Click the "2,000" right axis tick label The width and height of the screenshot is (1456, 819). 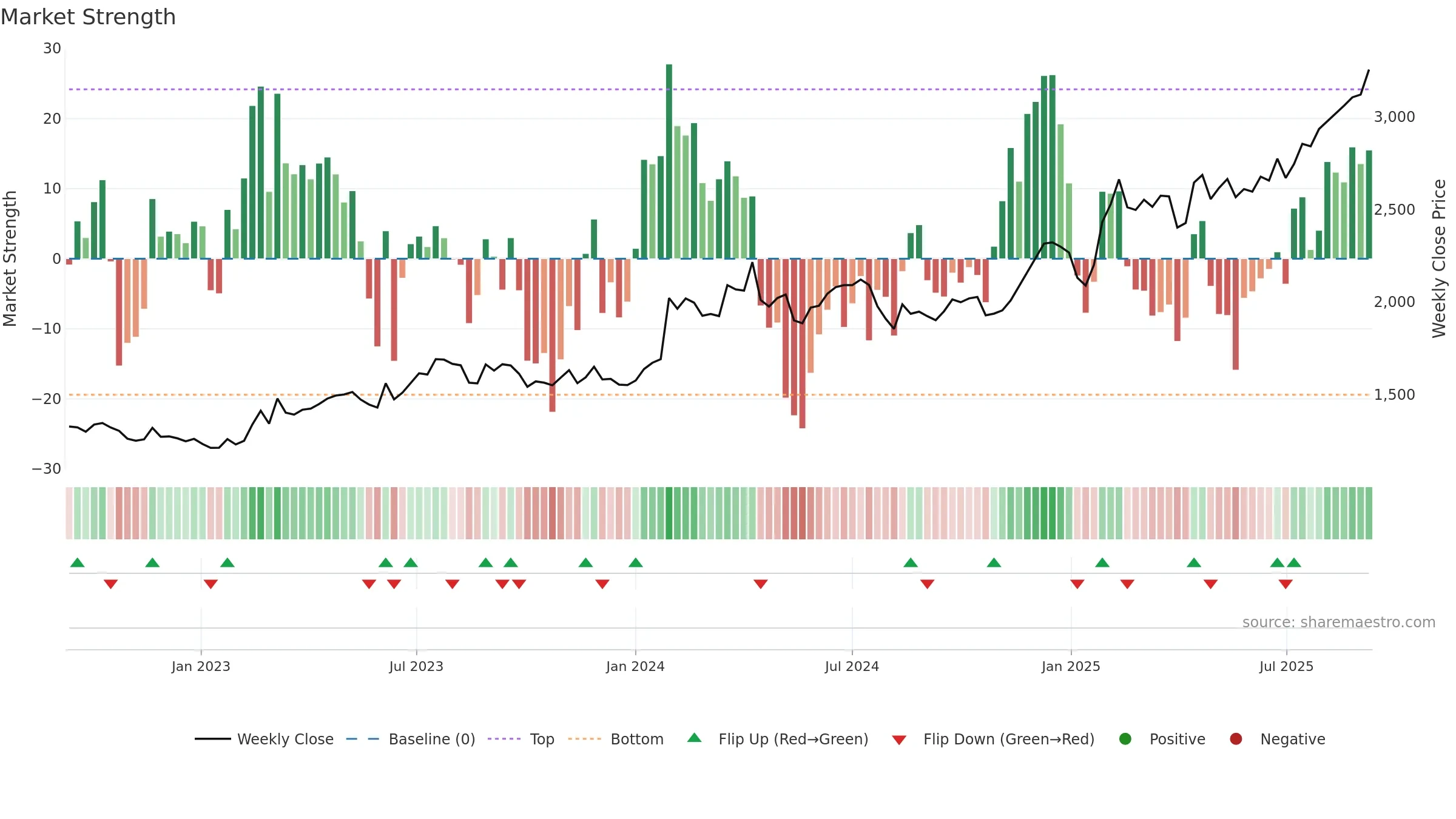click(1394, 302)
